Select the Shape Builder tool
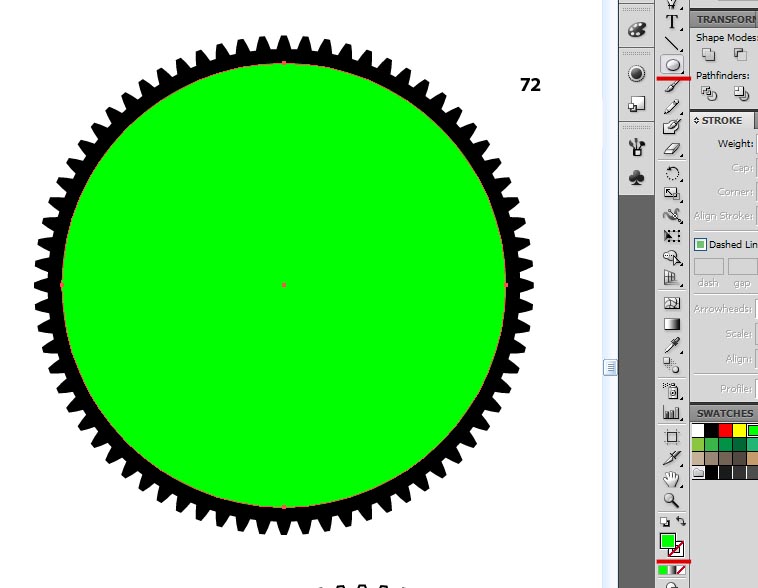This screenshot has width=758, height=588. point(672,257)
